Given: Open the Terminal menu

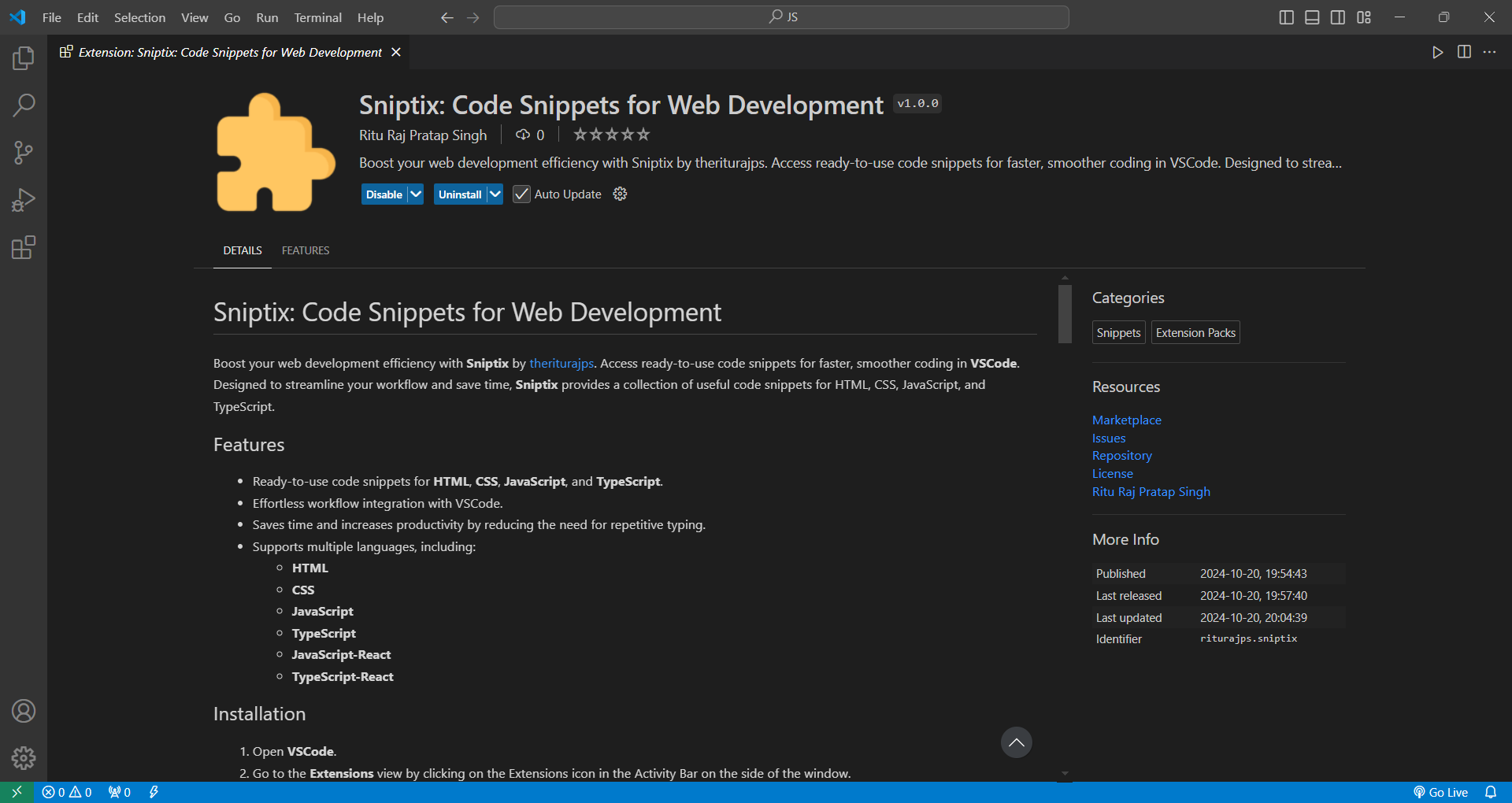Looking at the screenshot, I should click(317, 17).
